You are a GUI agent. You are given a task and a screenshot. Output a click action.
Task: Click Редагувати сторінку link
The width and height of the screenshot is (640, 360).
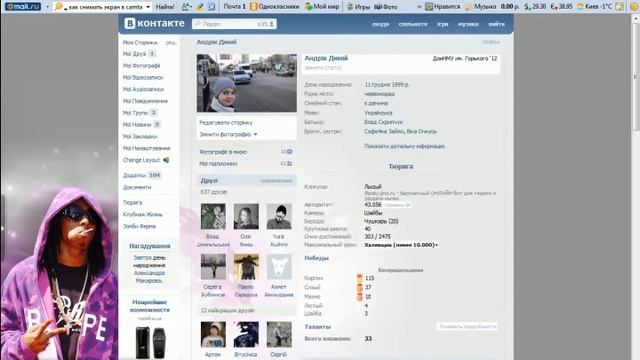tap(226, 123)
